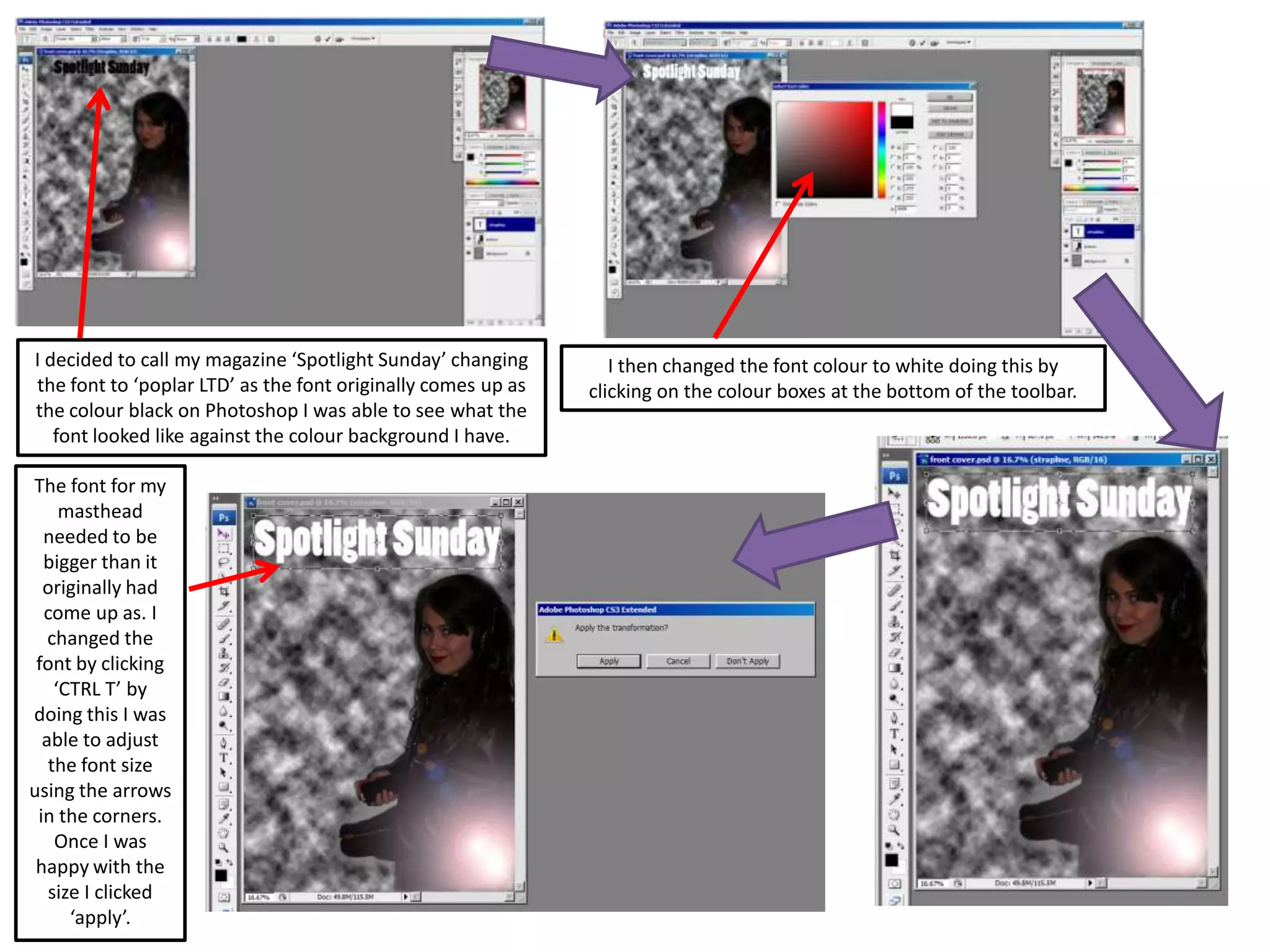Select the Zoom tool in bottom-right Photoshop toolbar

coord(894,829)
